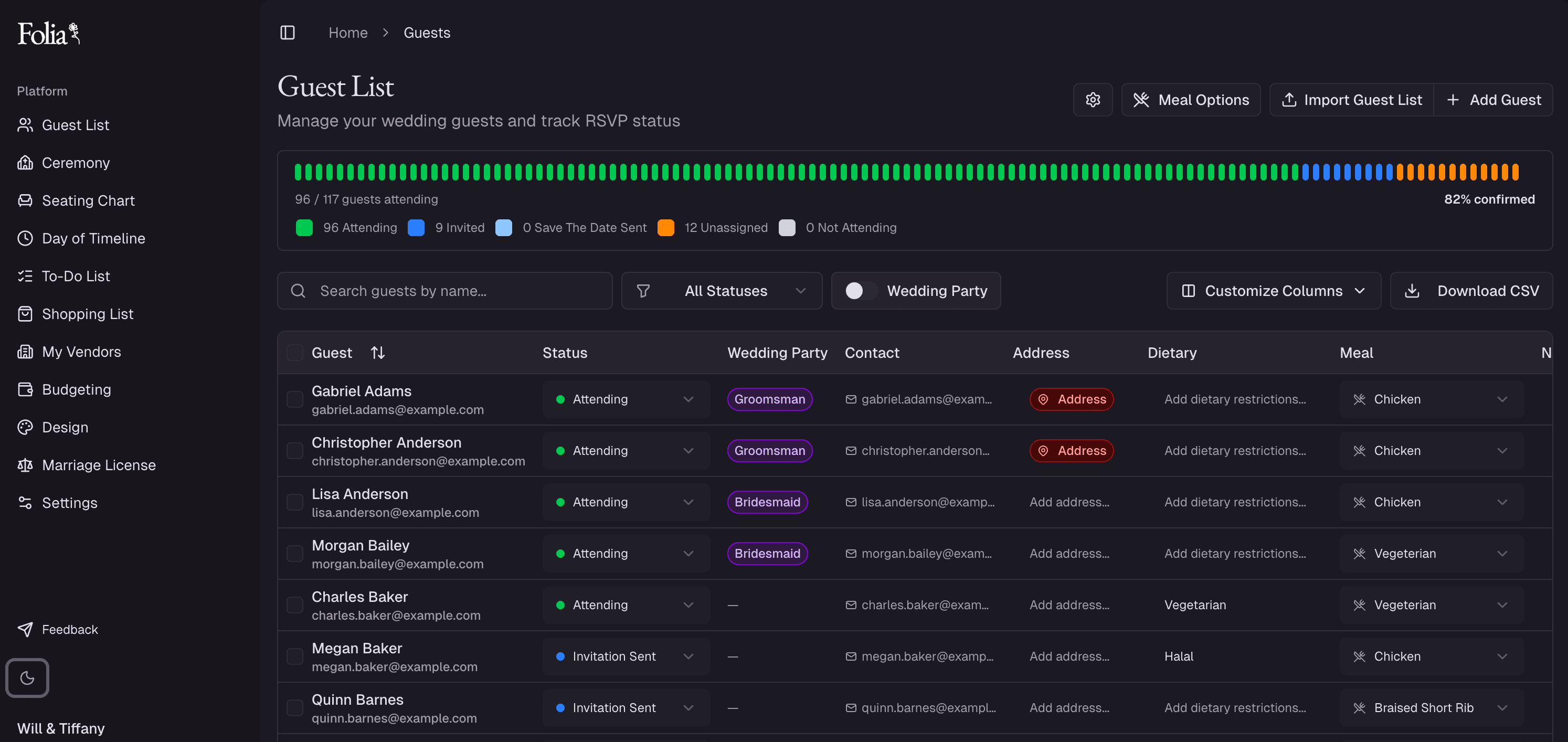Image resolution: width=1568 pixels, height=742 pixels.
Task: Open Seating Chart in sidebar
Action: (x=88, y=201)
